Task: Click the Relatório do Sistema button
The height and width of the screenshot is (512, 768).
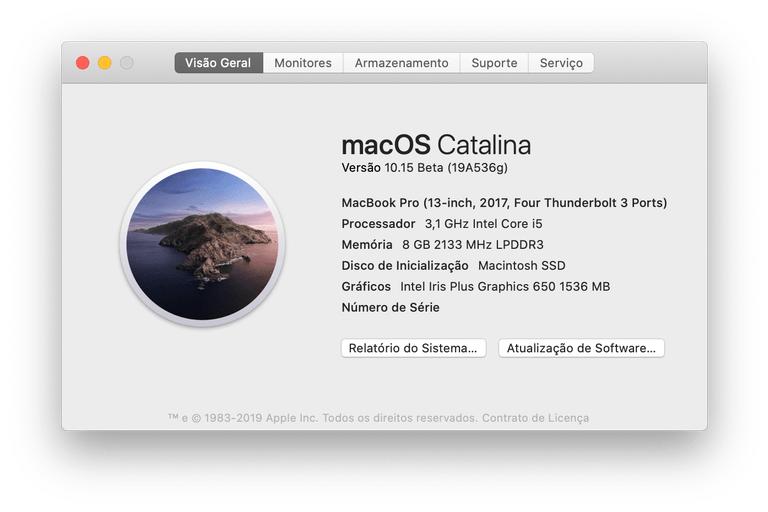Action: (x=413, y=348)
